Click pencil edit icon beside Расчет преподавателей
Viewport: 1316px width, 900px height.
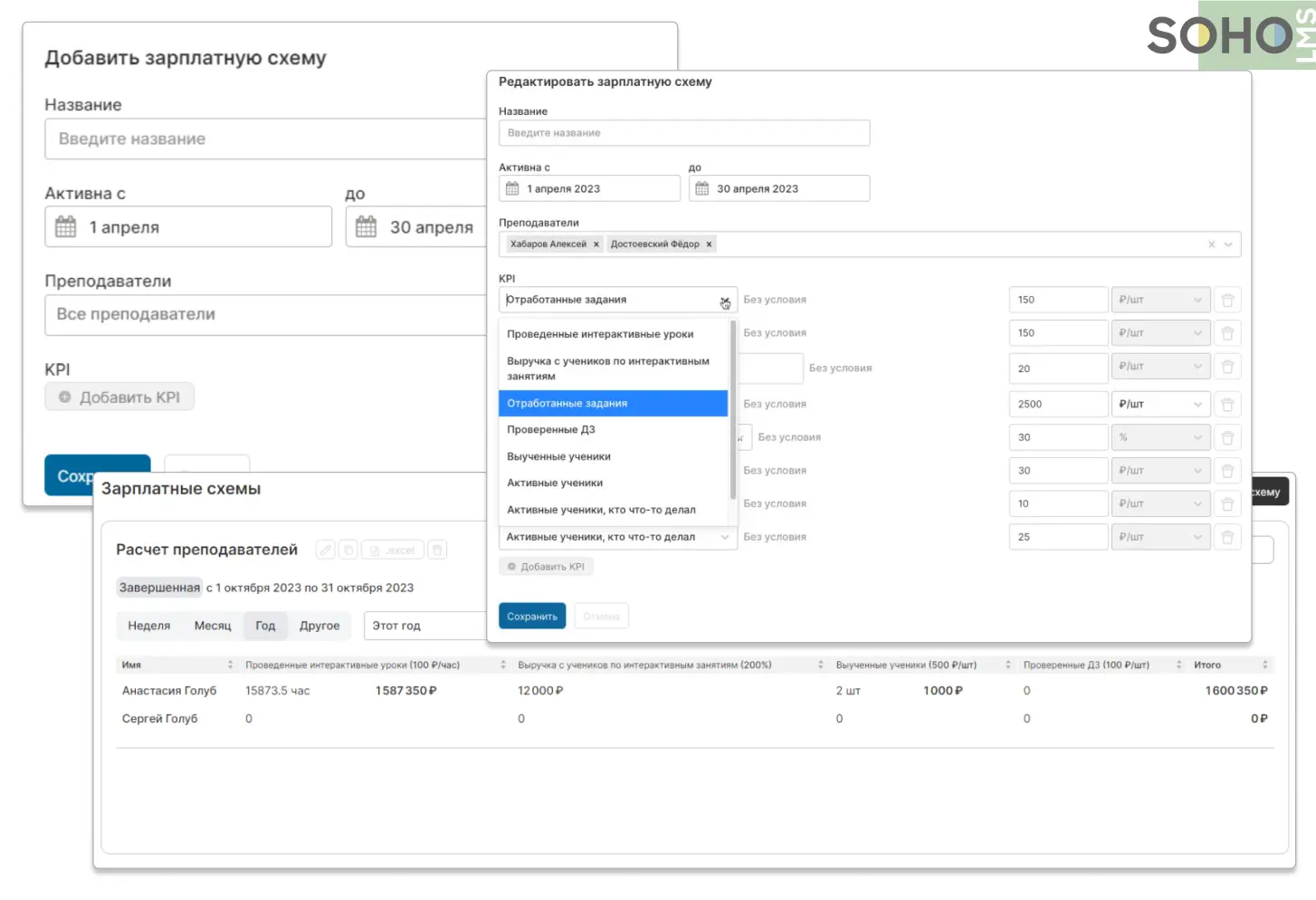[325, 550]
